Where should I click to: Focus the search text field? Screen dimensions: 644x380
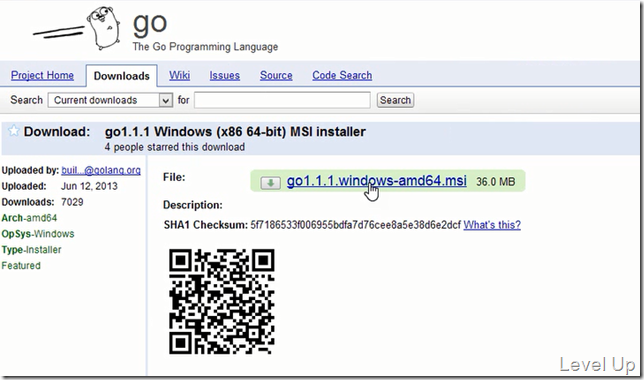point(282,100)
